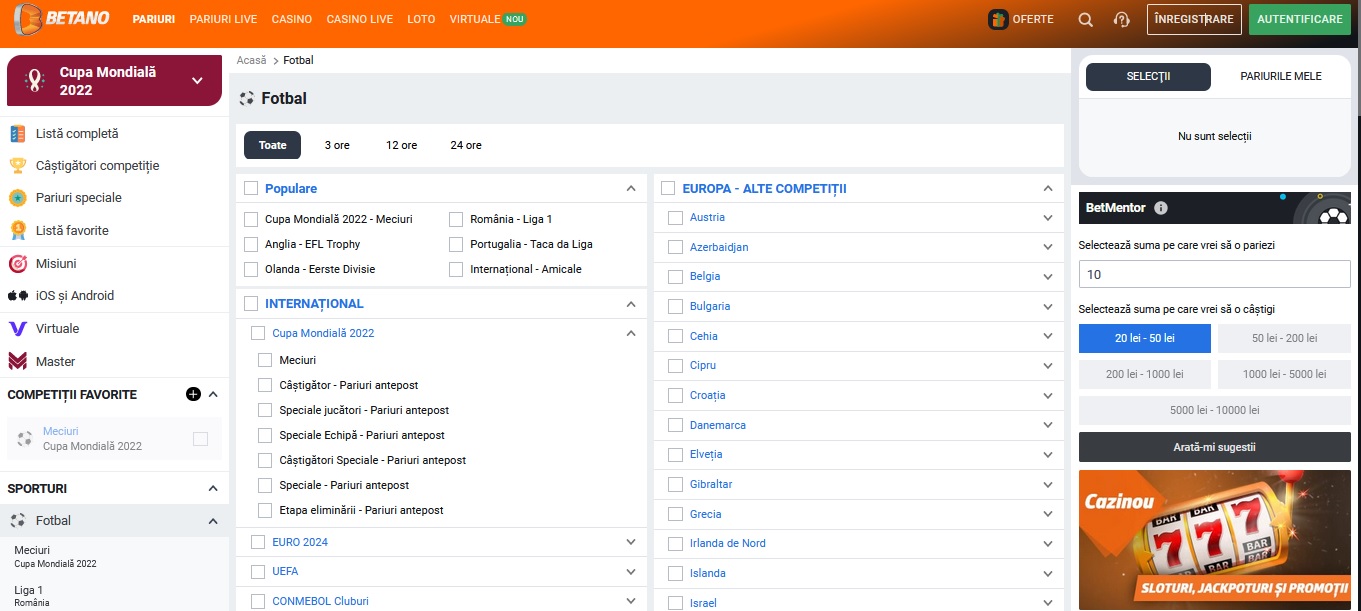Click Arată-mi sugestii button
1361x611 pixels.
click(1215, 447)
